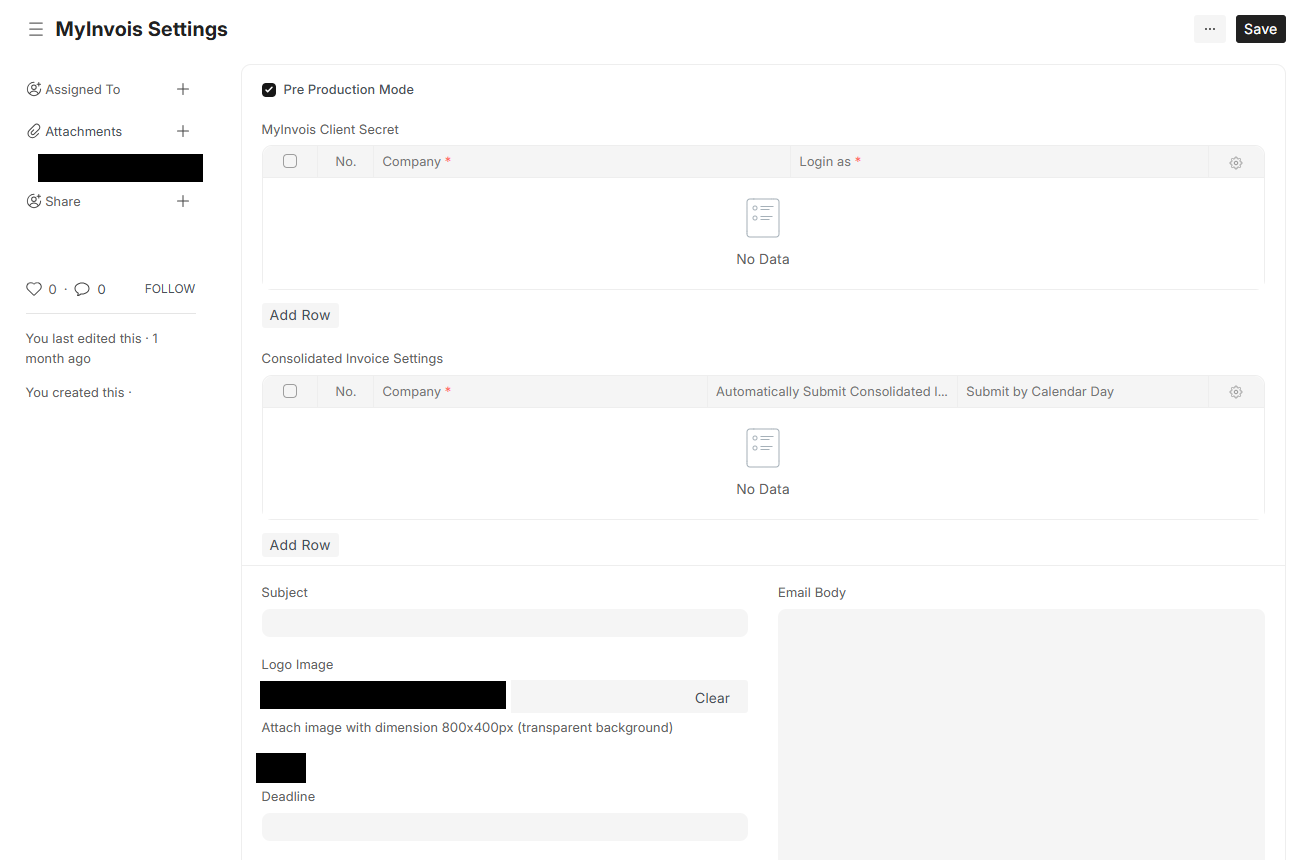Open Consolidated Invoice Settings table gear icon

1236,392
